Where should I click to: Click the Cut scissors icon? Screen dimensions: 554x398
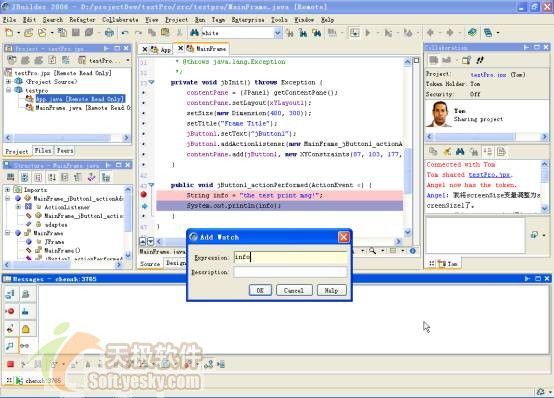coord(179,33)
